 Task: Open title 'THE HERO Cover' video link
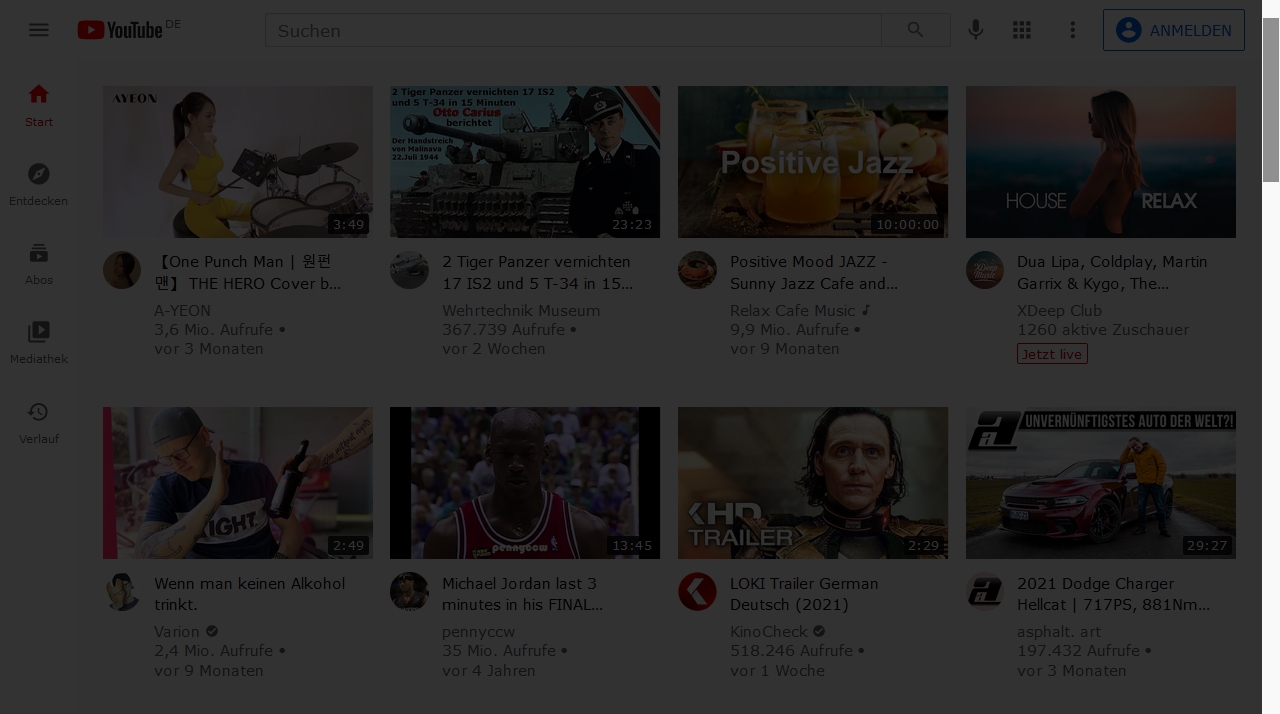pos(248,272)
